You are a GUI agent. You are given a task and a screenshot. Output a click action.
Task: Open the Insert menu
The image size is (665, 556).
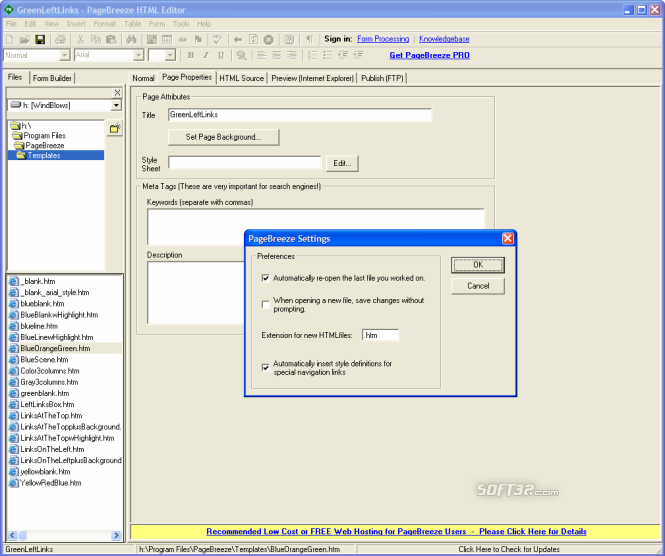click(76, 24)
